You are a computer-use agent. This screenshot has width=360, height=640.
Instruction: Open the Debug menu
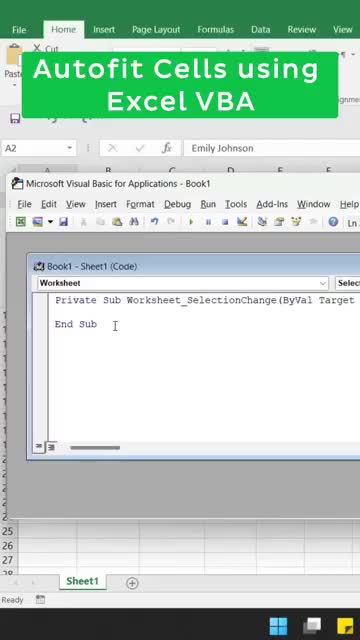177,204
